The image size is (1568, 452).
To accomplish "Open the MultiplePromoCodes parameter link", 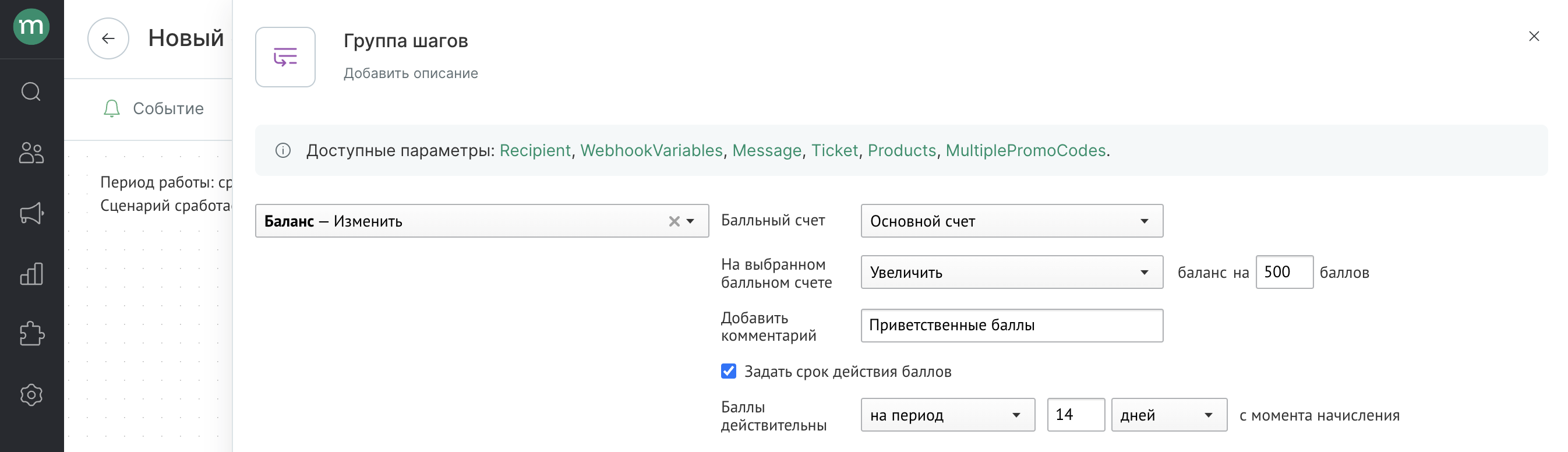I will pos(1026,150).
